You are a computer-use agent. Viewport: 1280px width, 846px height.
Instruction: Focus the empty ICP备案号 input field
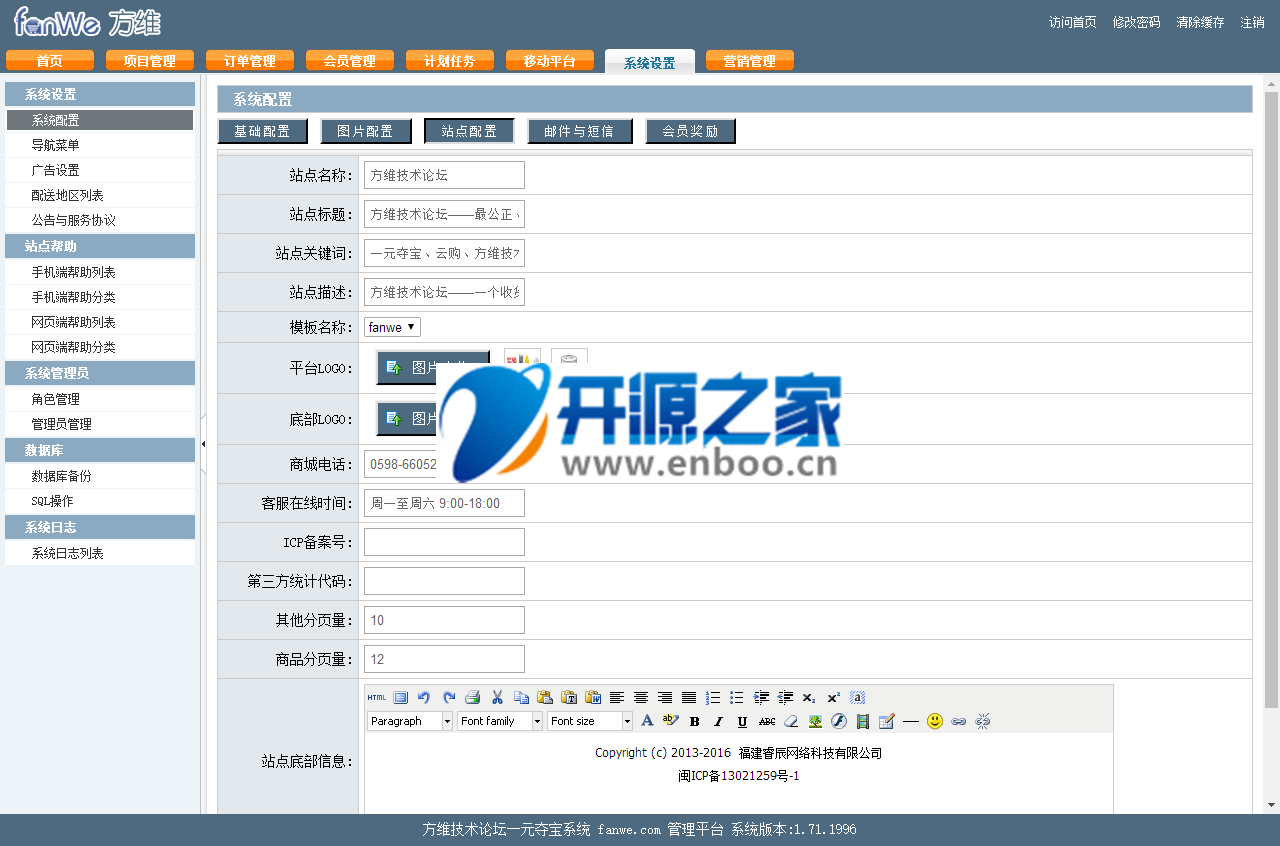coord(444,542)
